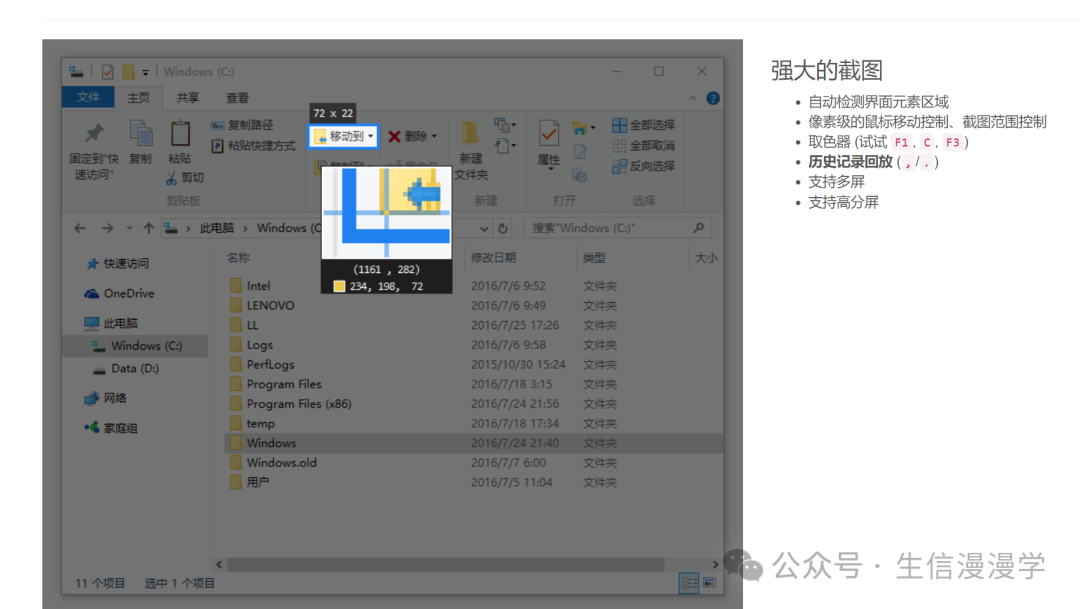Open the blue help question mark
This screenshot has width=1080, height=609.
pyautogui.click(x=713, y=98)
